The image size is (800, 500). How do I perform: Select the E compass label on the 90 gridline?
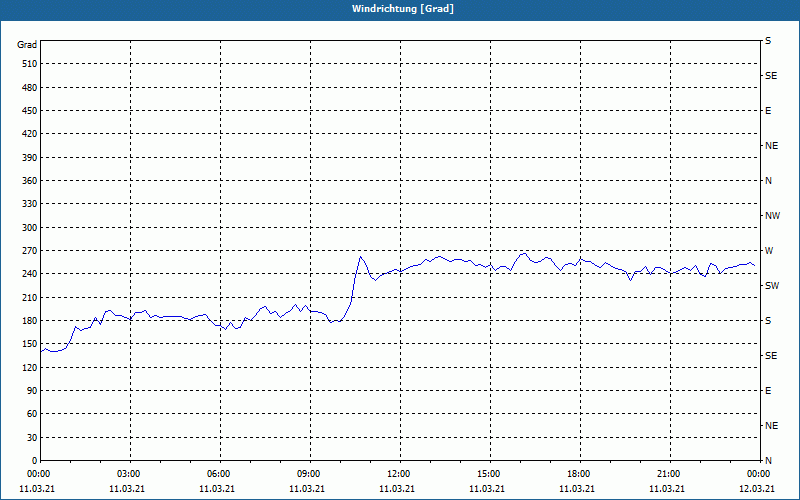(x=768, y=391)
